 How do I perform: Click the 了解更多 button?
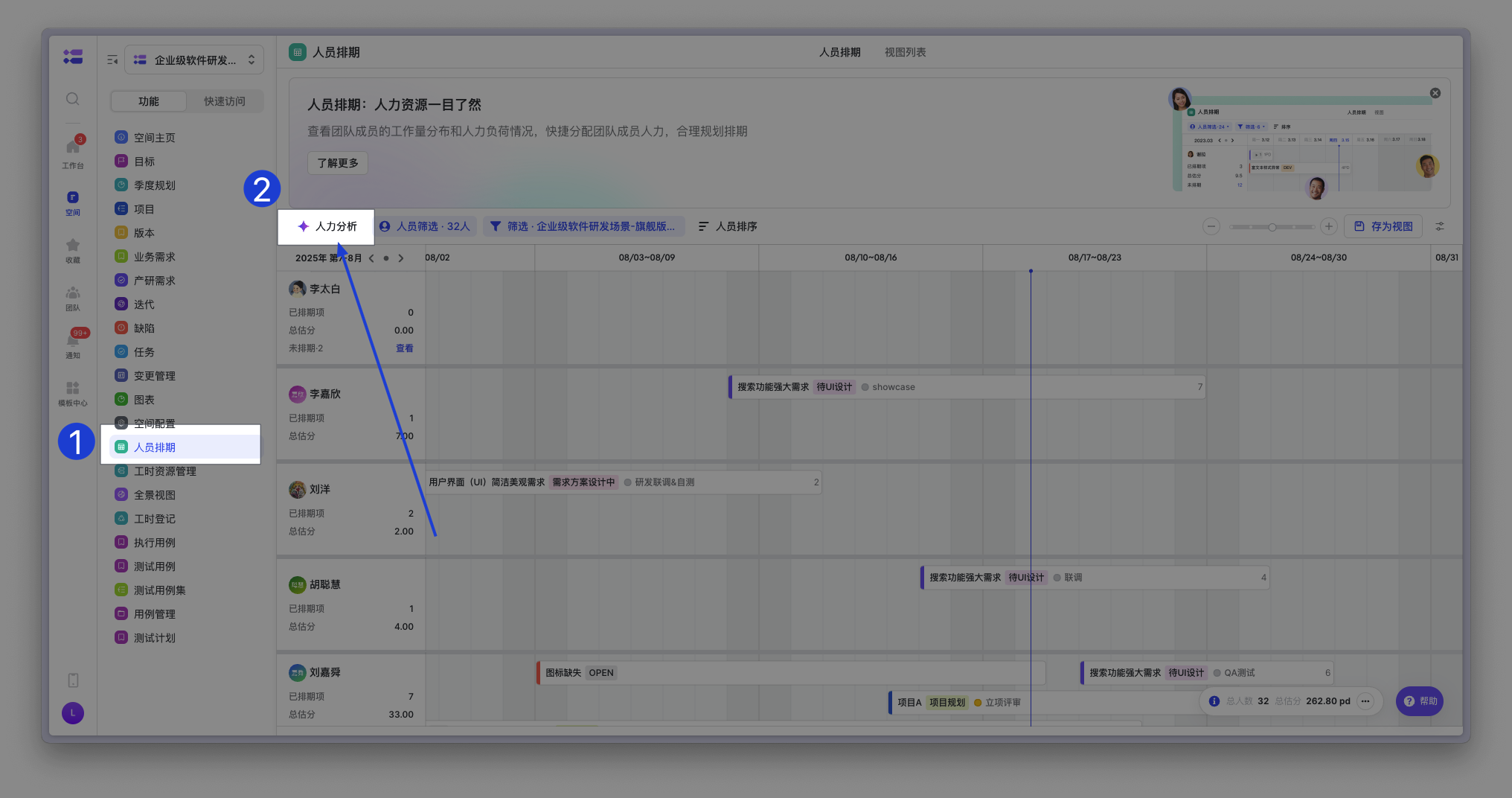(338, 163)
